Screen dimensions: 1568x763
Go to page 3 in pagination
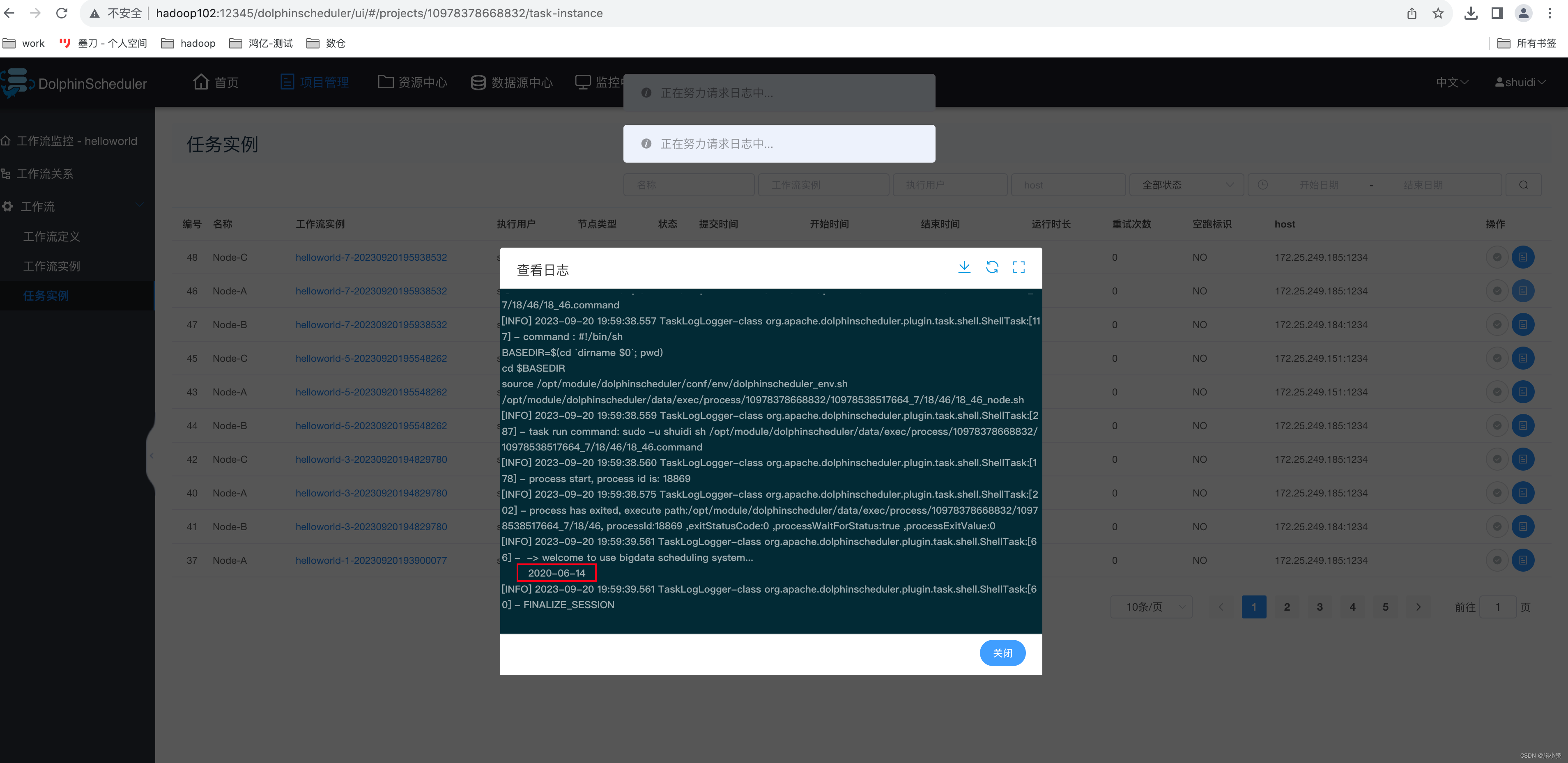[x=1319, y=607]
